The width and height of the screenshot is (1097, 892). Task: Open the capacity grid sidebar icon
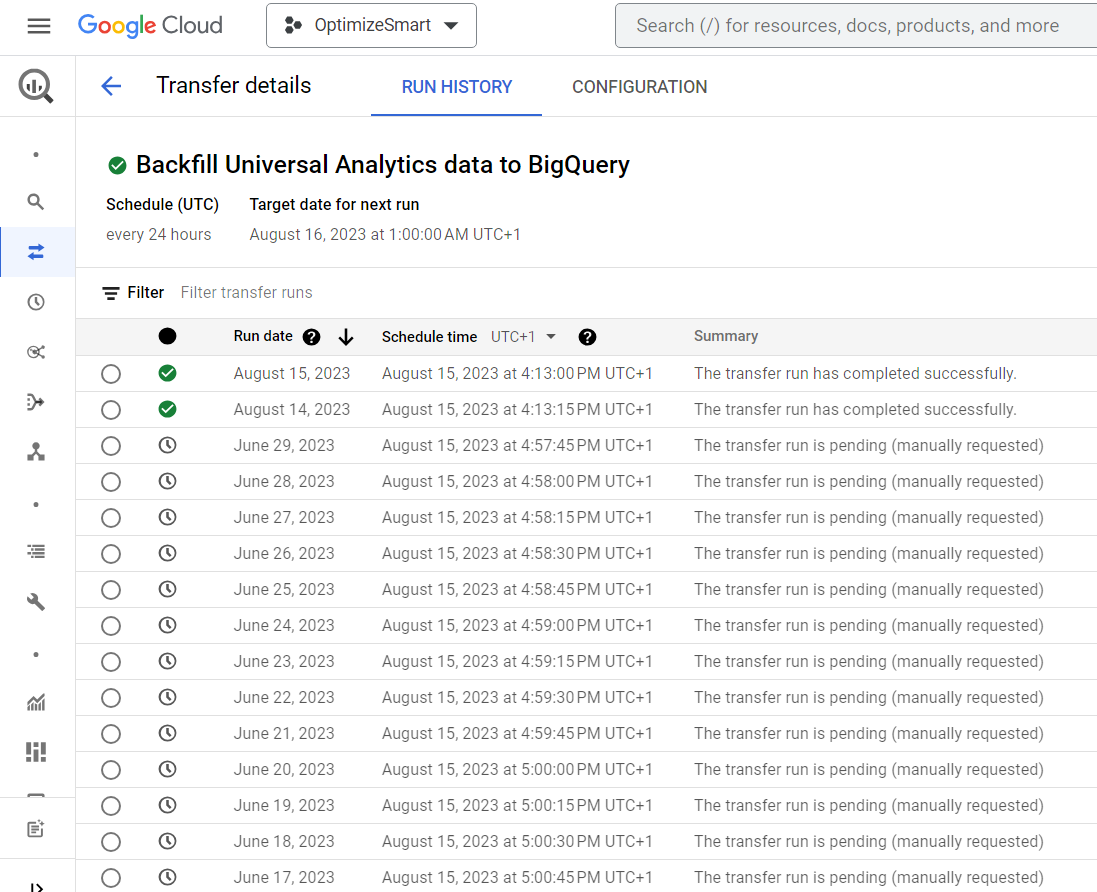coord(36,752)
